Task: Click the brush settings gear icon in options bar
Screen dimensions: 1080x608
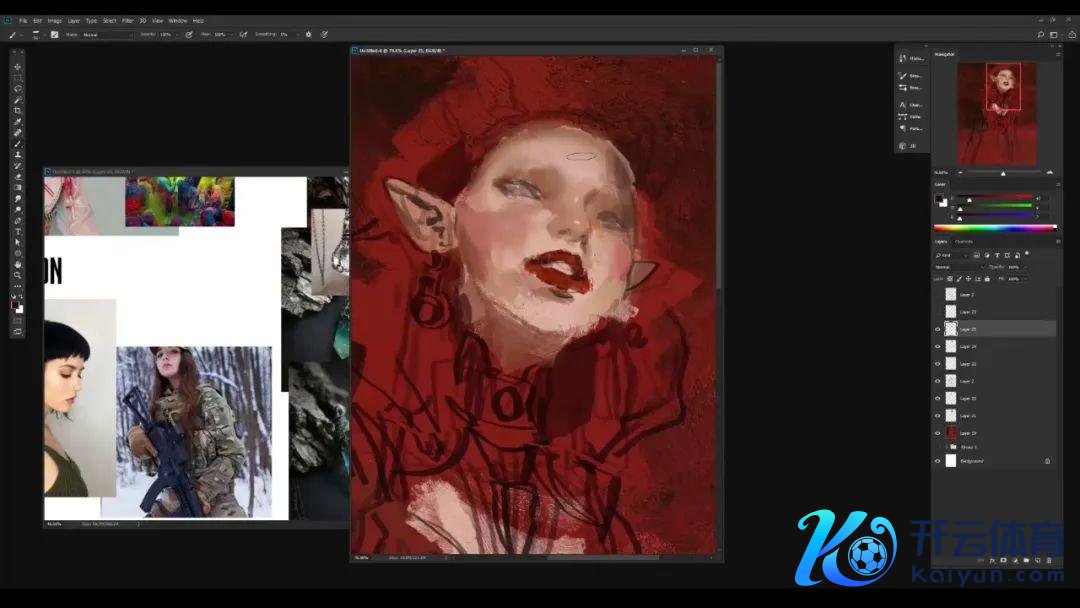Action: [x=308, y=34]
